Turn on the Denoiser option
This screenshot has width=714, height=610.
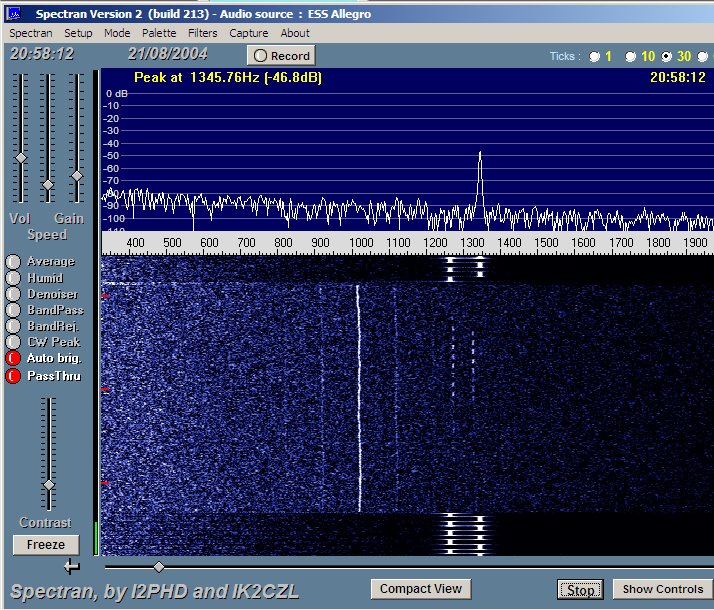(x=13, y=294)
